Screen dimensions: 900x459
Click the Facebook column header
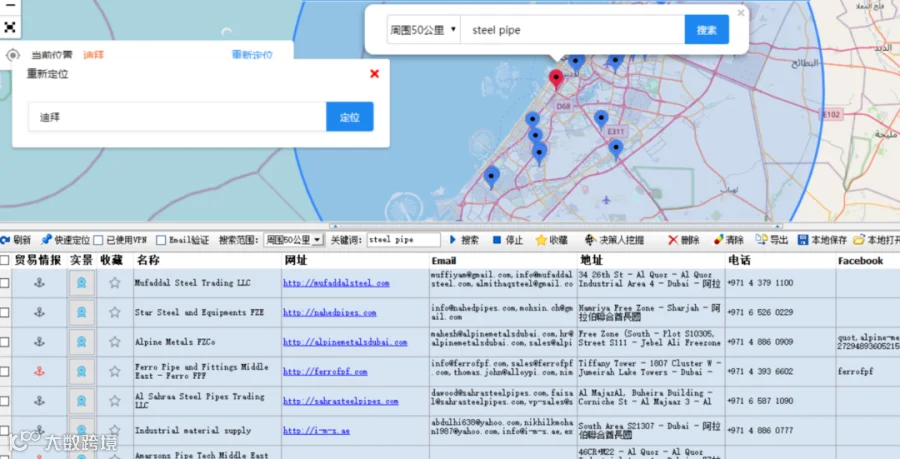860,260
